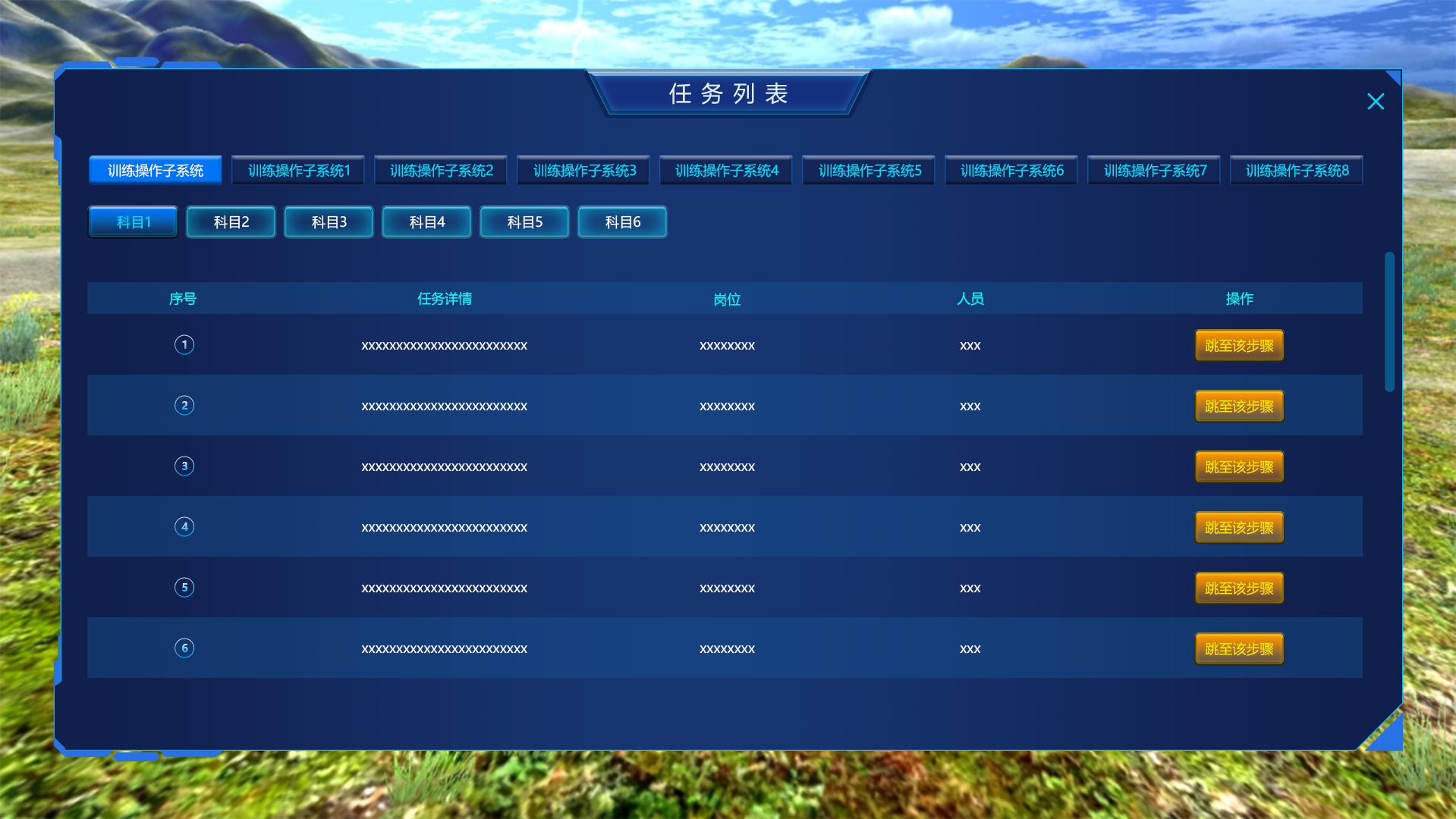This screenshot has height=819, width=1456.
Task: Open the 训练操作子系统4 tab
Action: point(726,171)
